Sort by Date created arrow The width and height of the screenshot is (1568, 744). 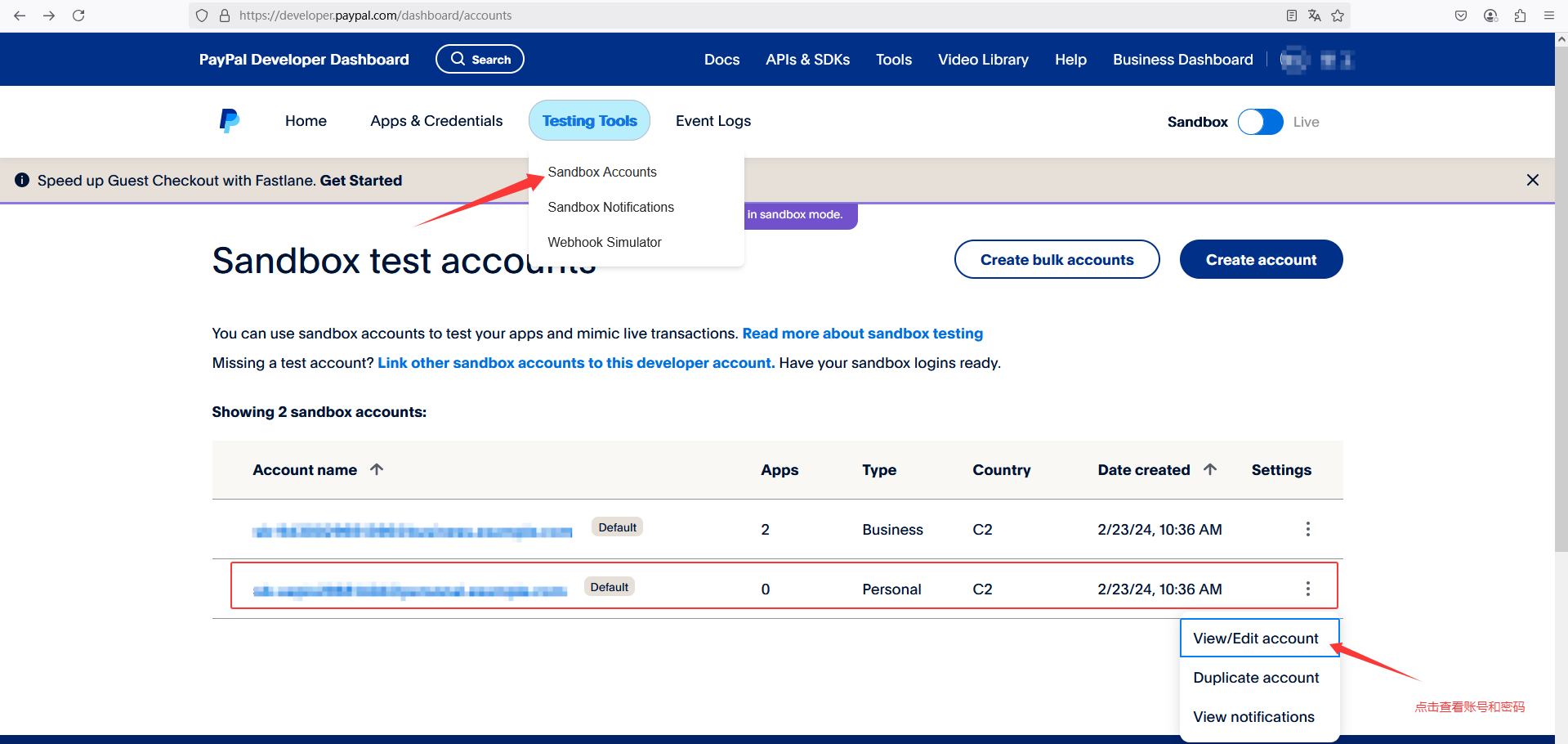click(1210, 469)
